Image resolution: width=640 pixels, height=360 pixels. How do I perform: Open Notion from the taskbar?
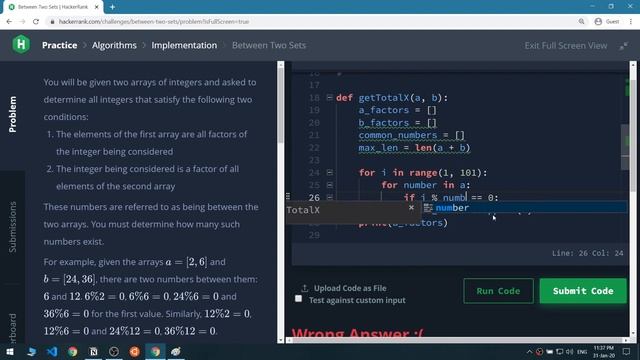(x=93, y=352)
